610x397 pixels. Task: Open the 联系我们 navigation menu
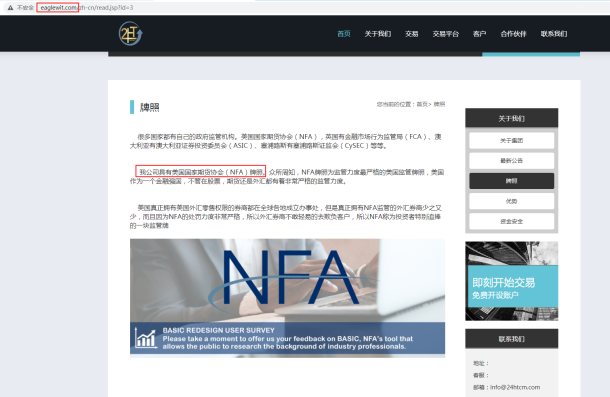[554, 34]
